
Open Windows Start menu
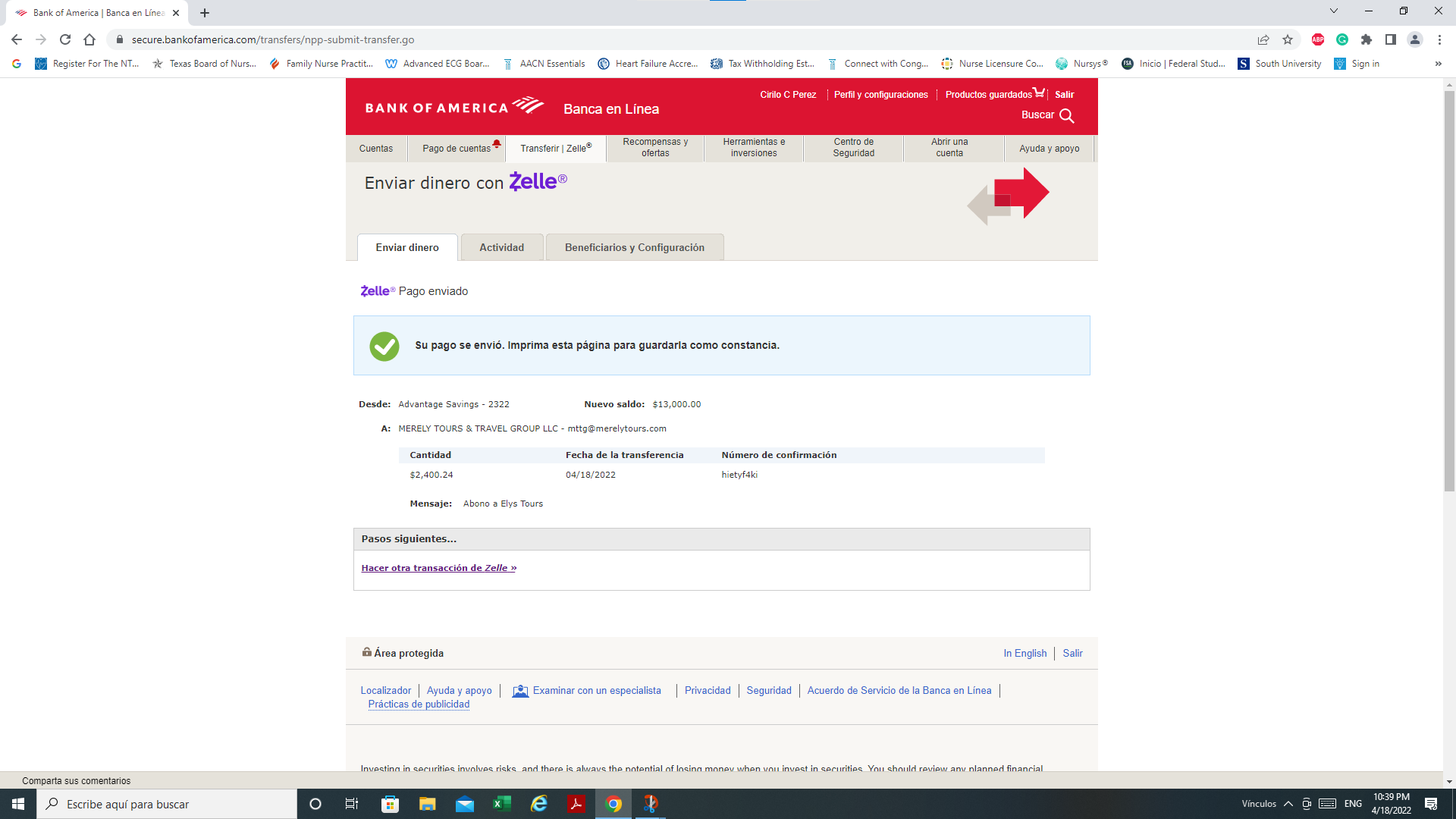18,804
